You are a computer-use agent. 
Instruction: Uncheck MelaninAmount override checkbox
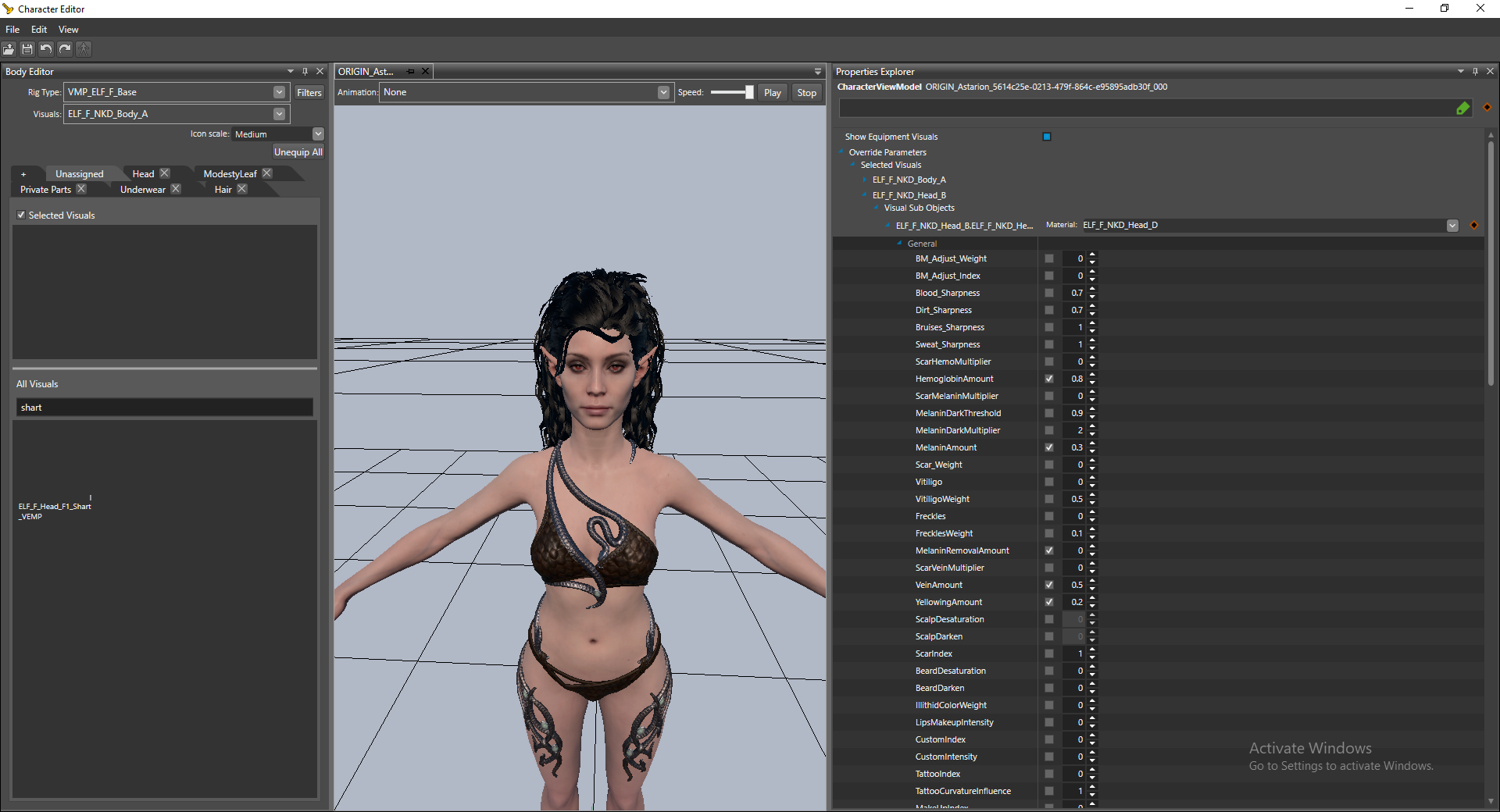point(1049,447)
